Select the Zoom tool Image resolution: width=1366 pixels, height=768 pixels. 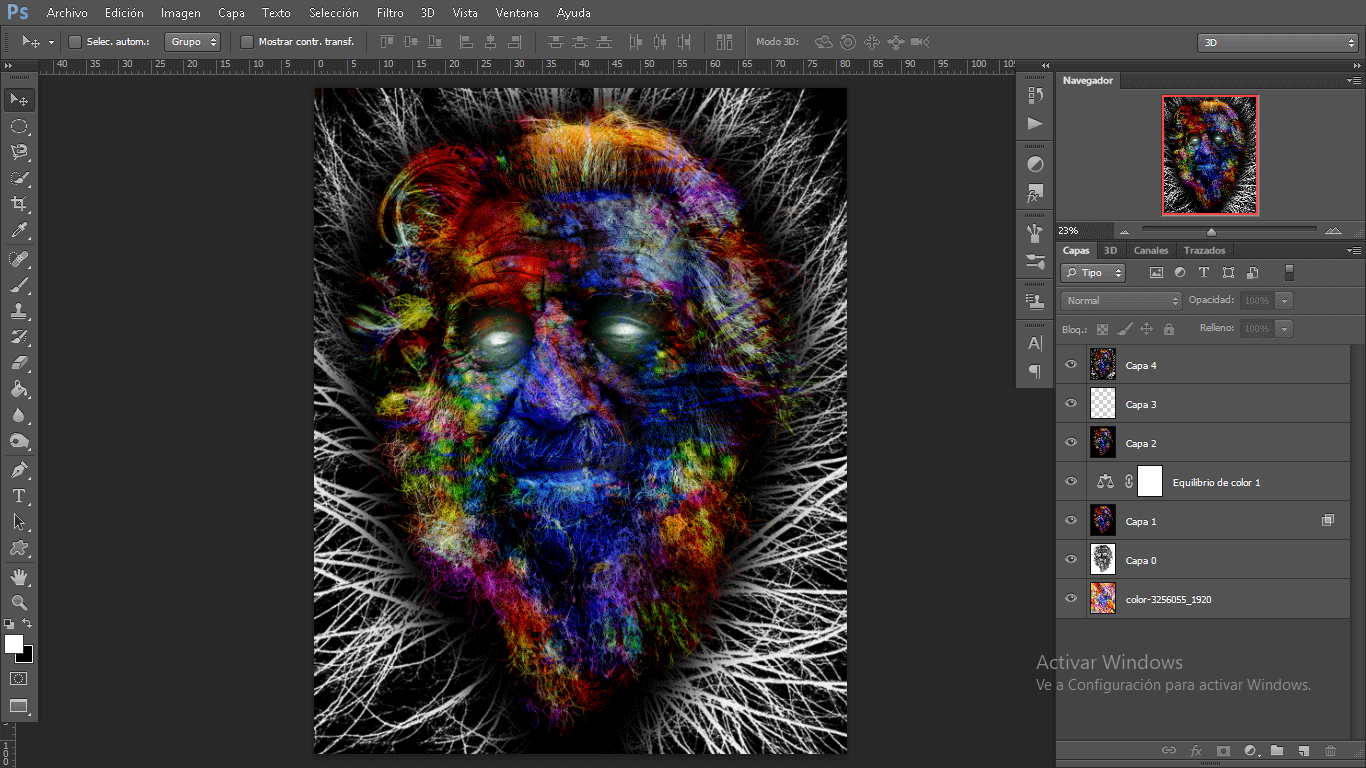19,602
